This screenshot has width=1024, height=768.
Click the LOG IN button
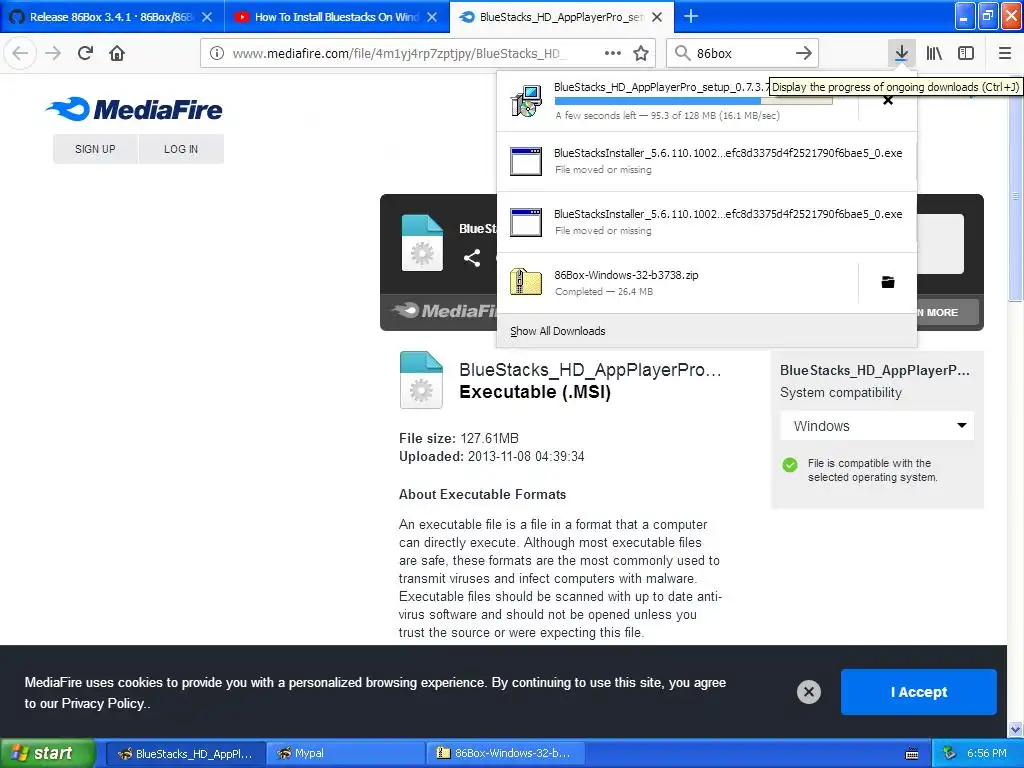click(x=181, y=149)
